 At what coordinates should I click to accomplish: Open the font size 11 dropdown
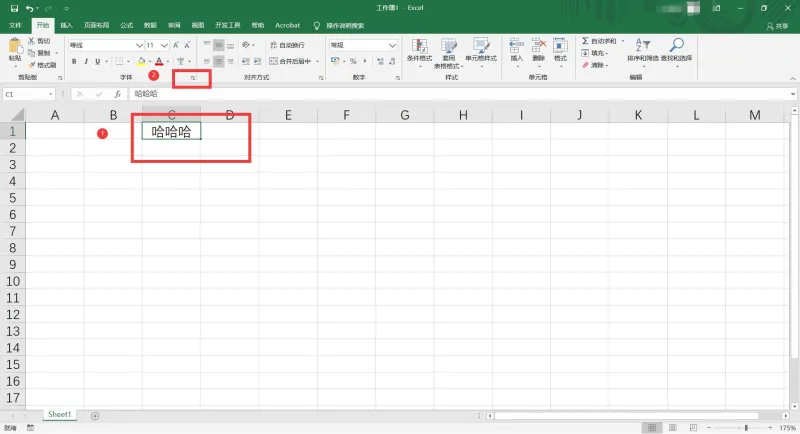164,45
